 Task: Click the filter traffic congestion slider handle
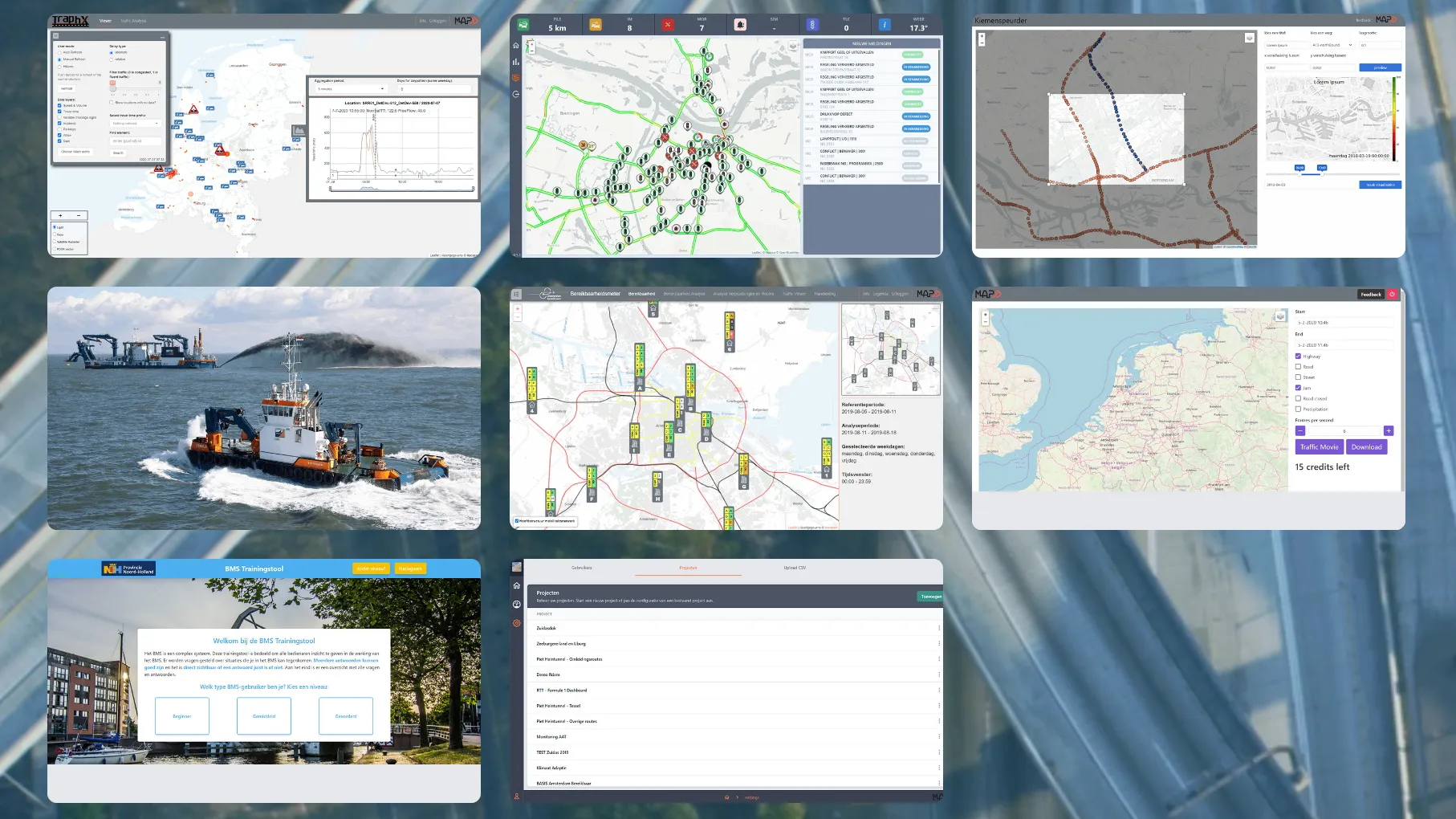pyautogui.click(x=113, y=87)
